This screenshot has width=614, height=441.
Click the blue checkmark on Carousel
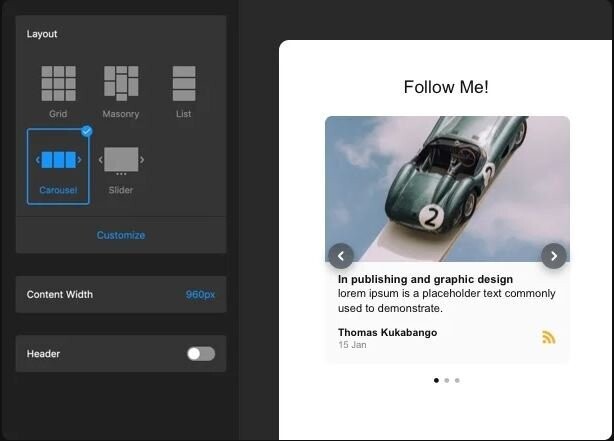point(86,131)
